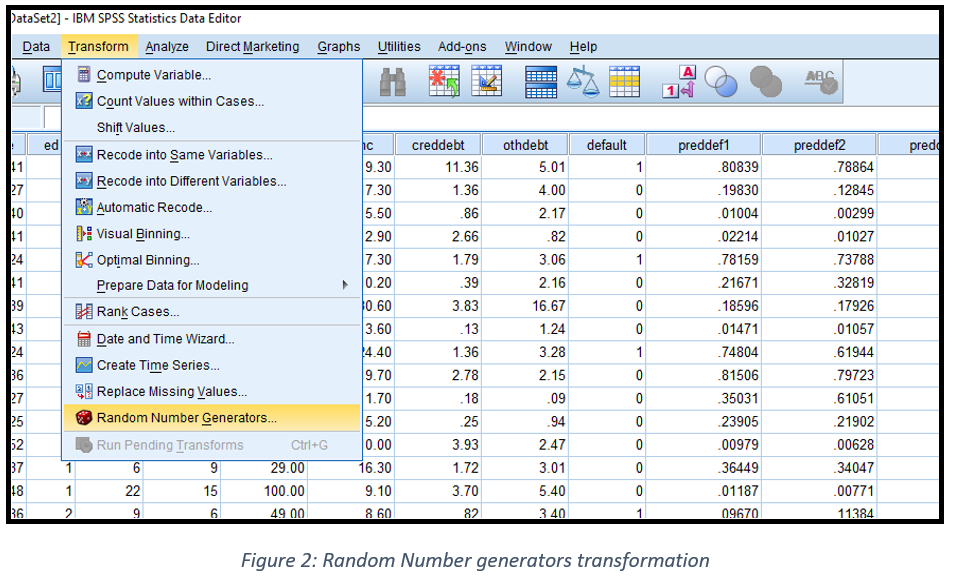Click the Recode into Different Variables icon
The height and width of the screenshot is (576, 953).
(x=84, y=180)
